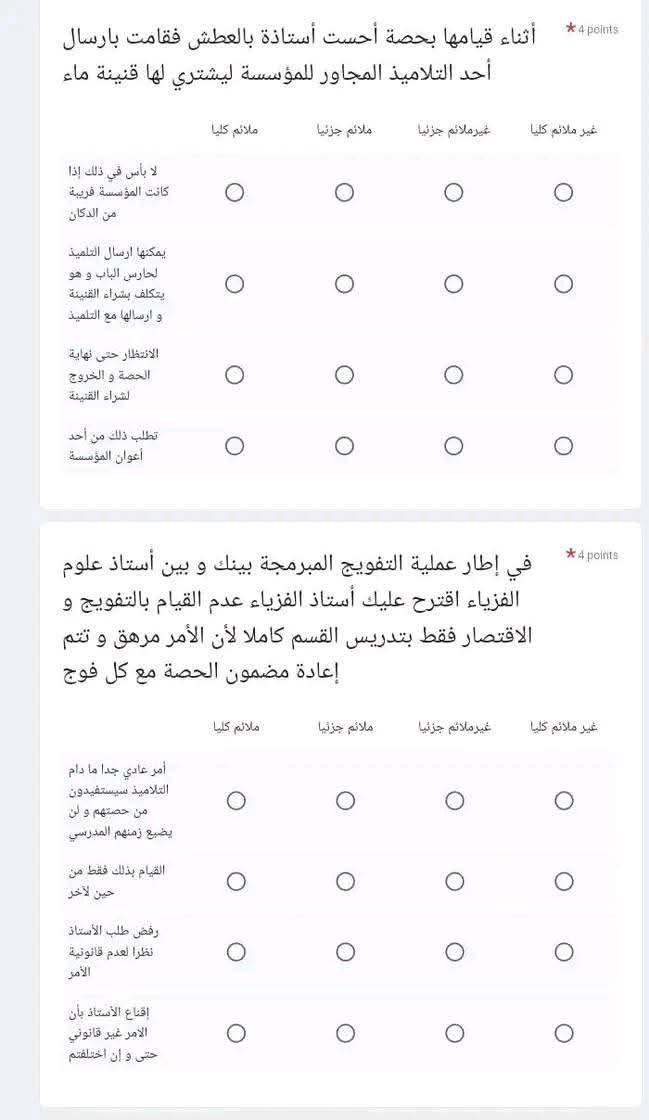The image size is (649, 1120).
Task: Choose 'ملائم كليا' for 'الانتظار حتى نهاية الحصة'
Action: pos(235,375)
